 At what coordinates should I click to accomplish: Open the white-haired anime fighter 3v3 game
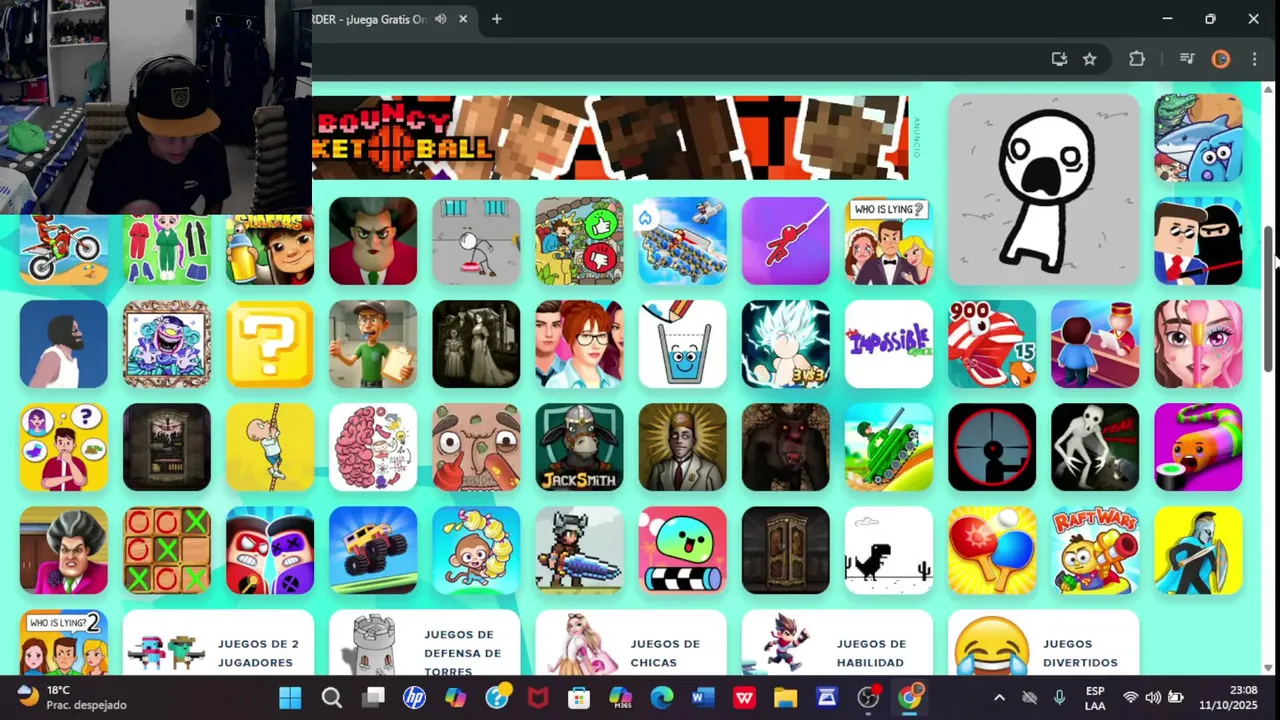click(x=786, y=344)
